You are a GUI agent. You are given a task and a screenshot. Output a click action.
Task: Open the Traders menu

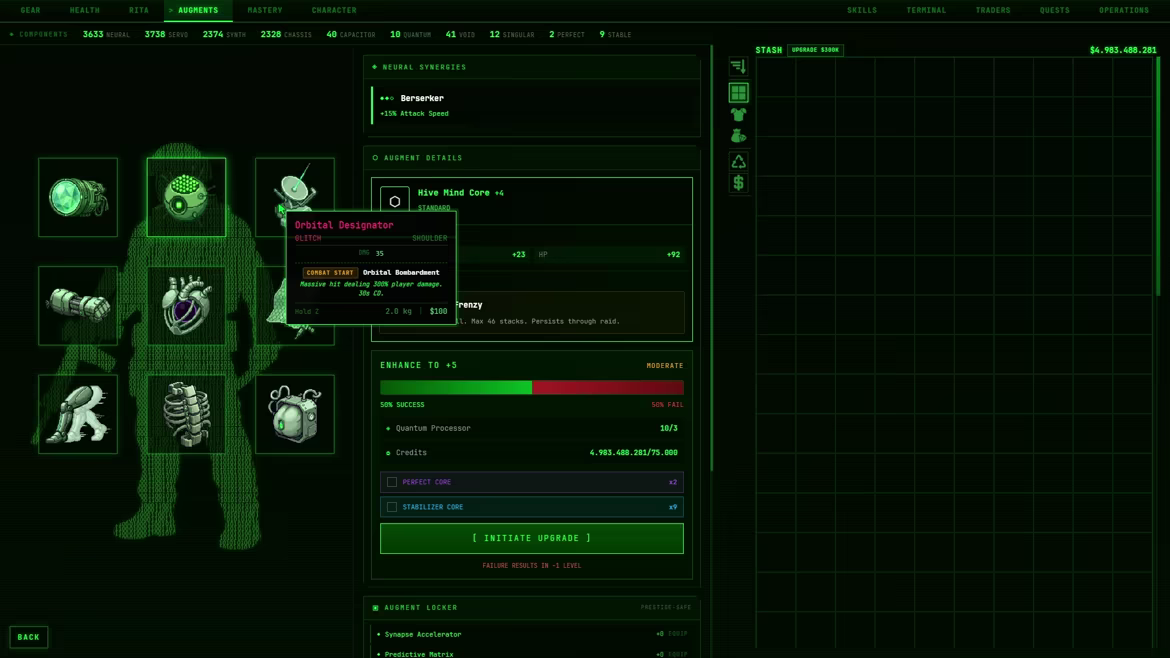click(992, 10)
